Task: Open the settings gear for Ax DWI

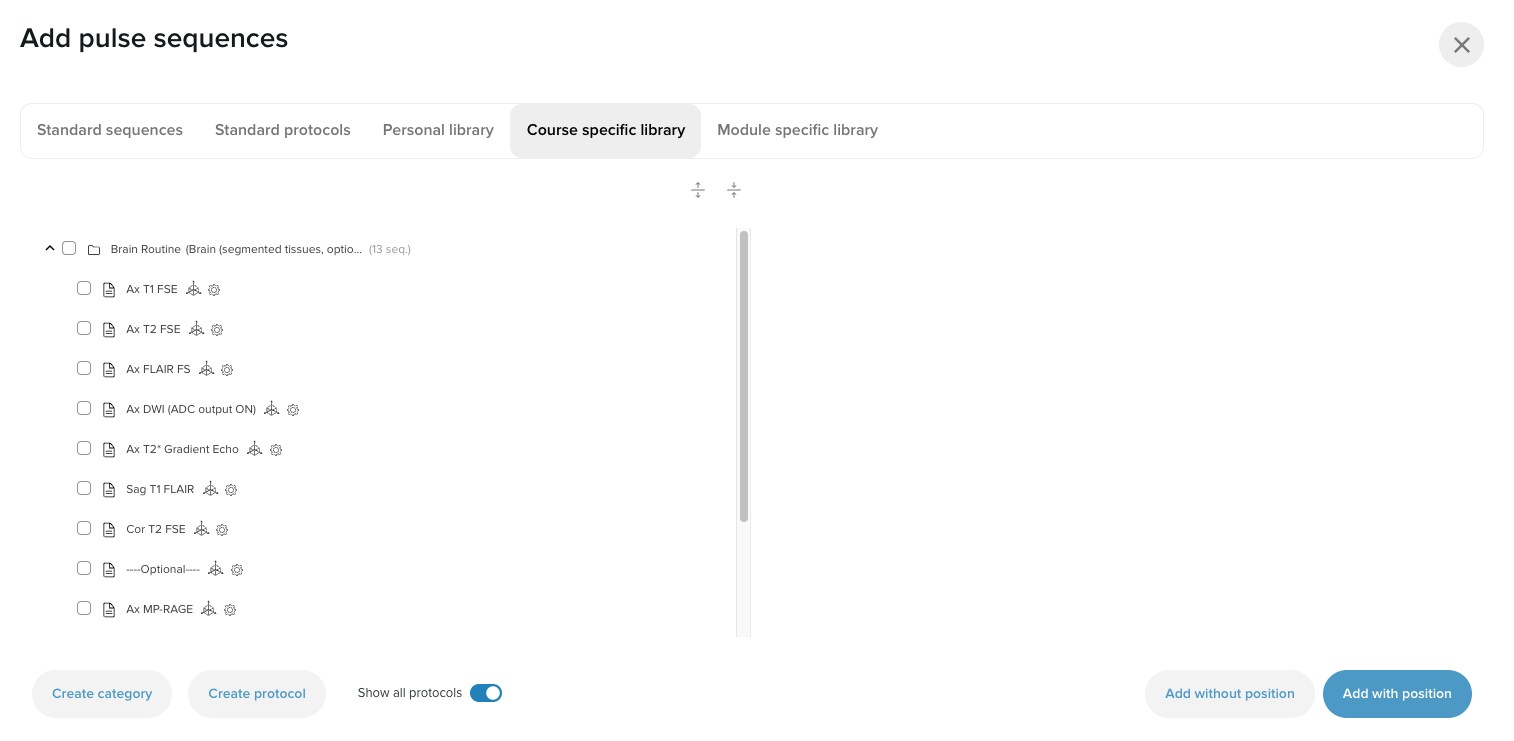Action: coord(293,410)
